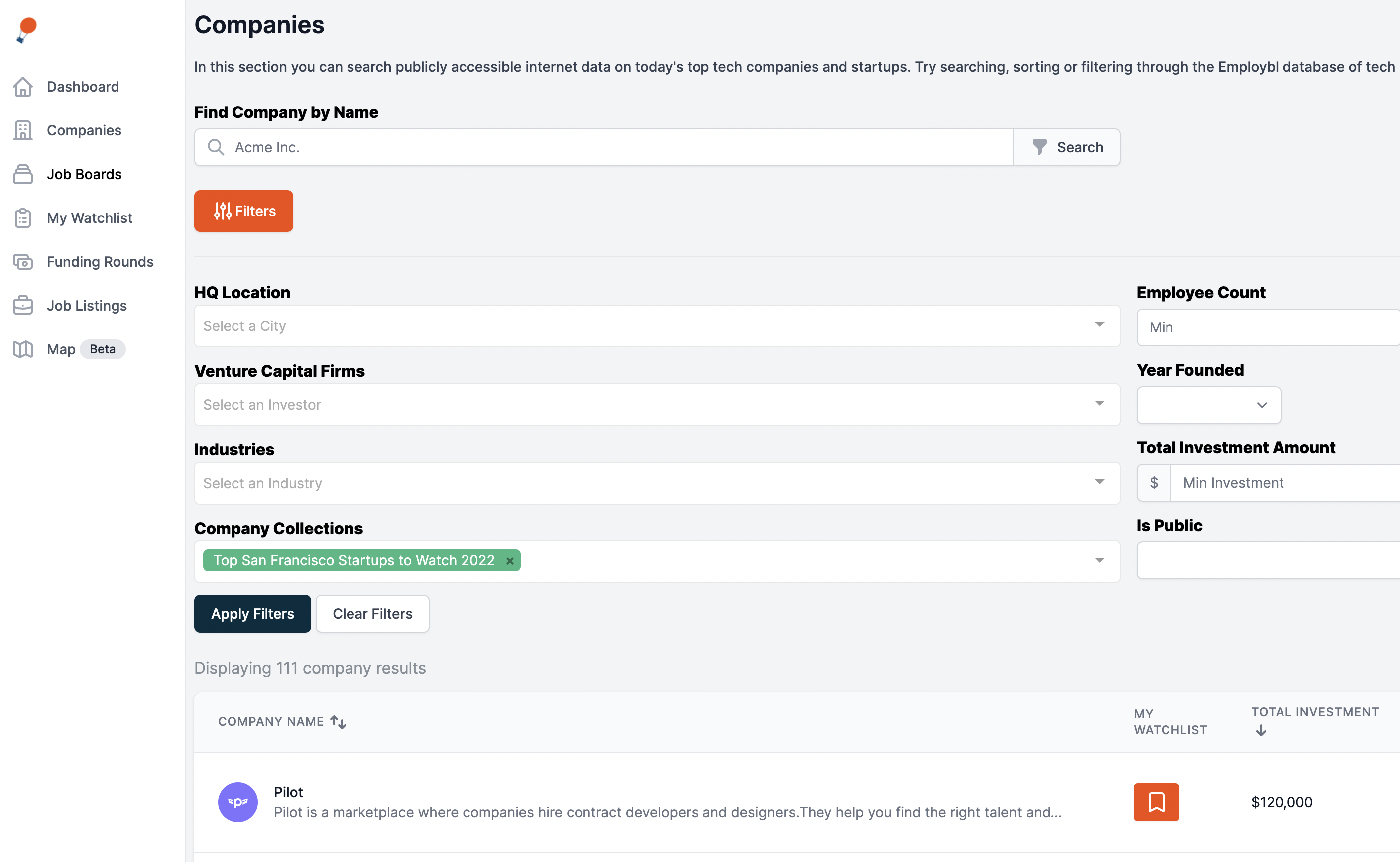Image resolution: width=1400 pixels, height=862 pixels.
Task: Sort by Company Name arrows icon
Action: 338,722
